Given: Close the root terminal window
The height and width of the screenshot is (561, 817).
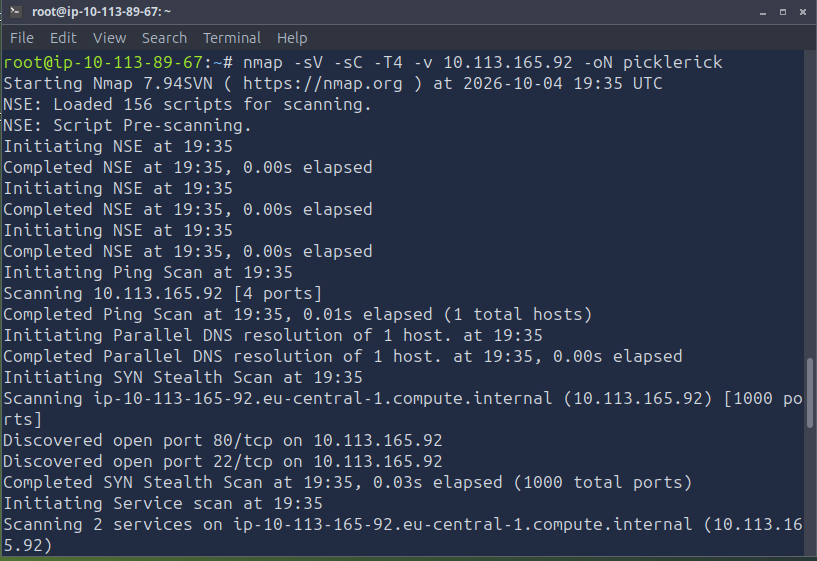Looking at the screenshot, I should pyautogui.click(x=802, y=12).
